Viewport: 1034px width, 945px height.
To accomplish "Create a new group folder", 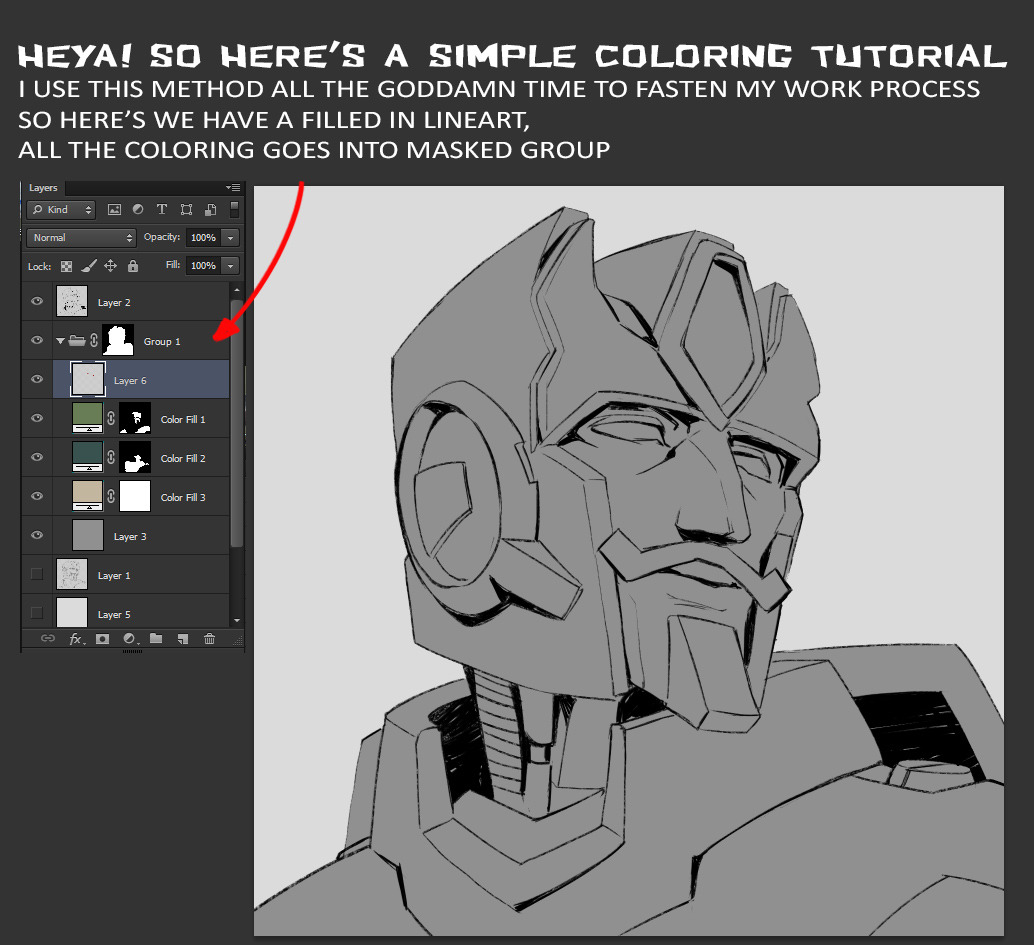I will pos(156,638).
